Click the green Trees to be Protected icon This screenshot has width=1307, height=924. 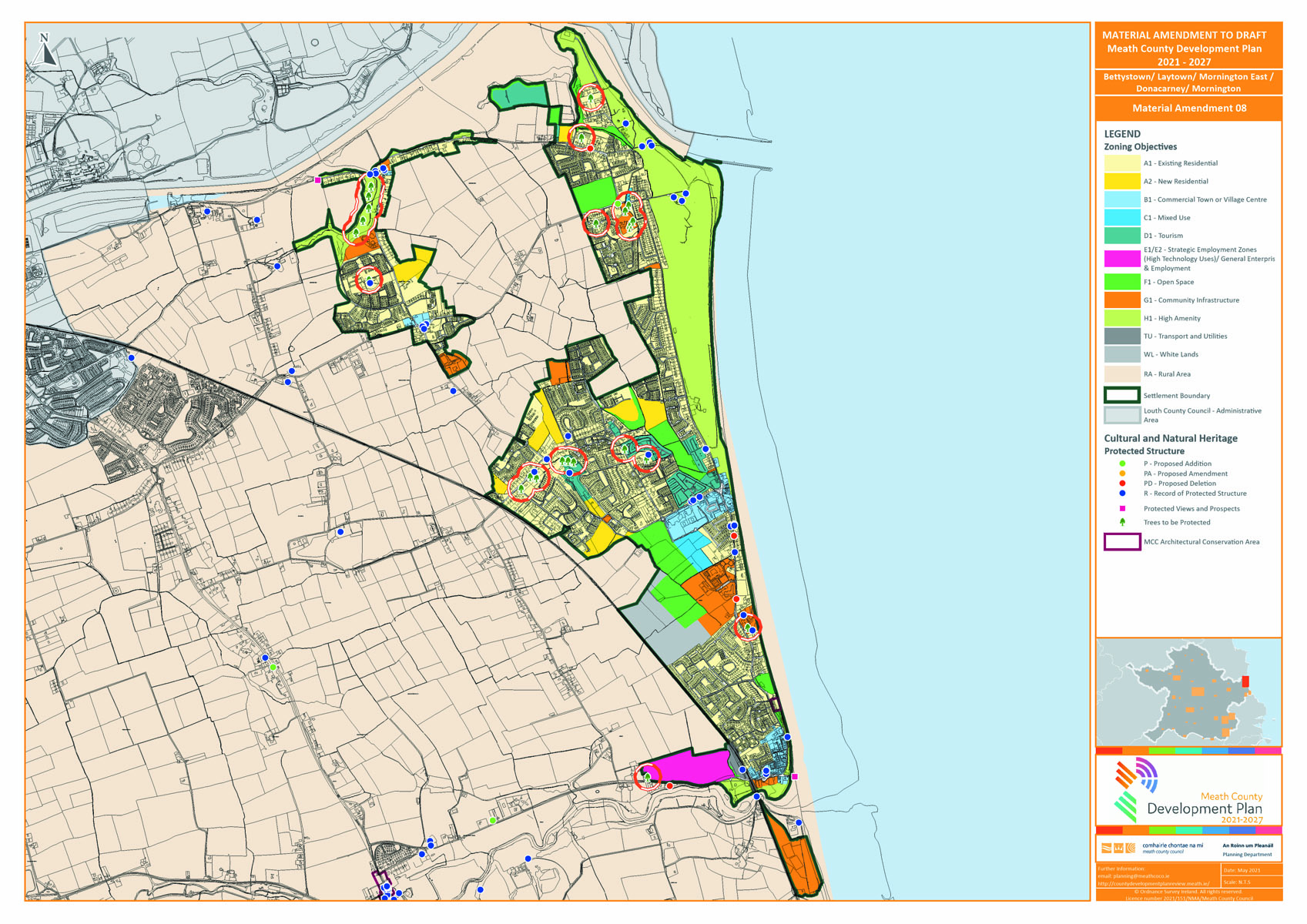1123,522
